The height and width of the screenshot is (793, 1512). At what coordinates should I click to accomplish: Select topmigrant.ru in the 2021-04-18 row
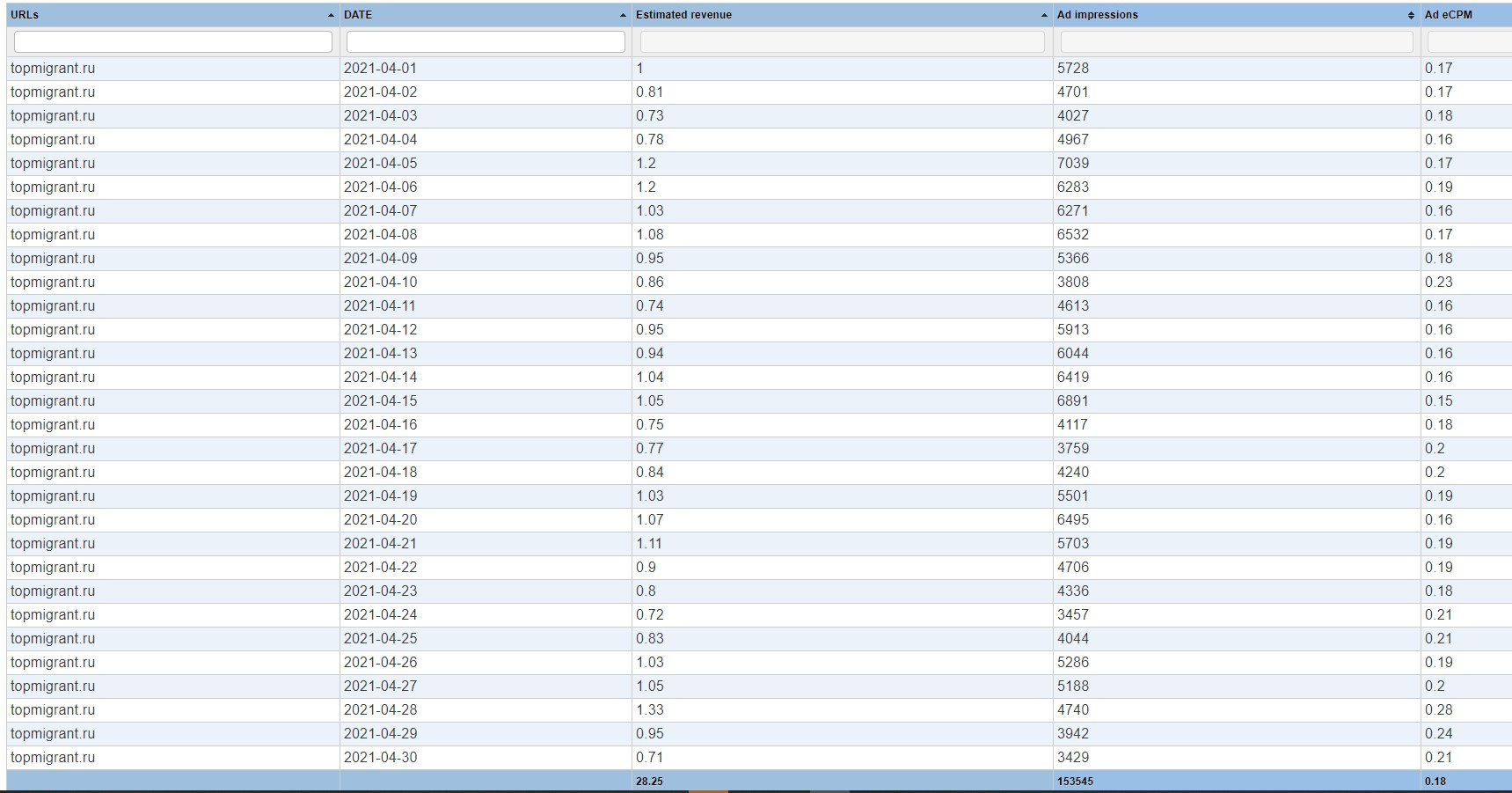click(x=53, y=473)
